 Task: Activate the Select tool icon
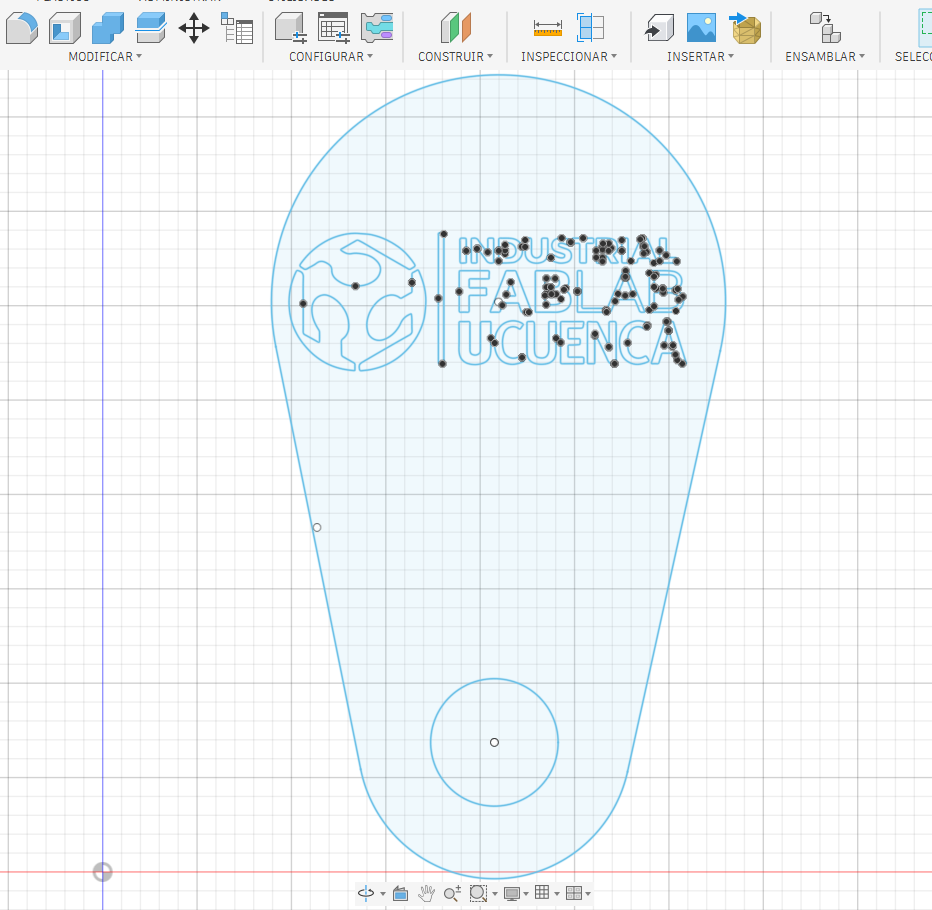point(925,28)
